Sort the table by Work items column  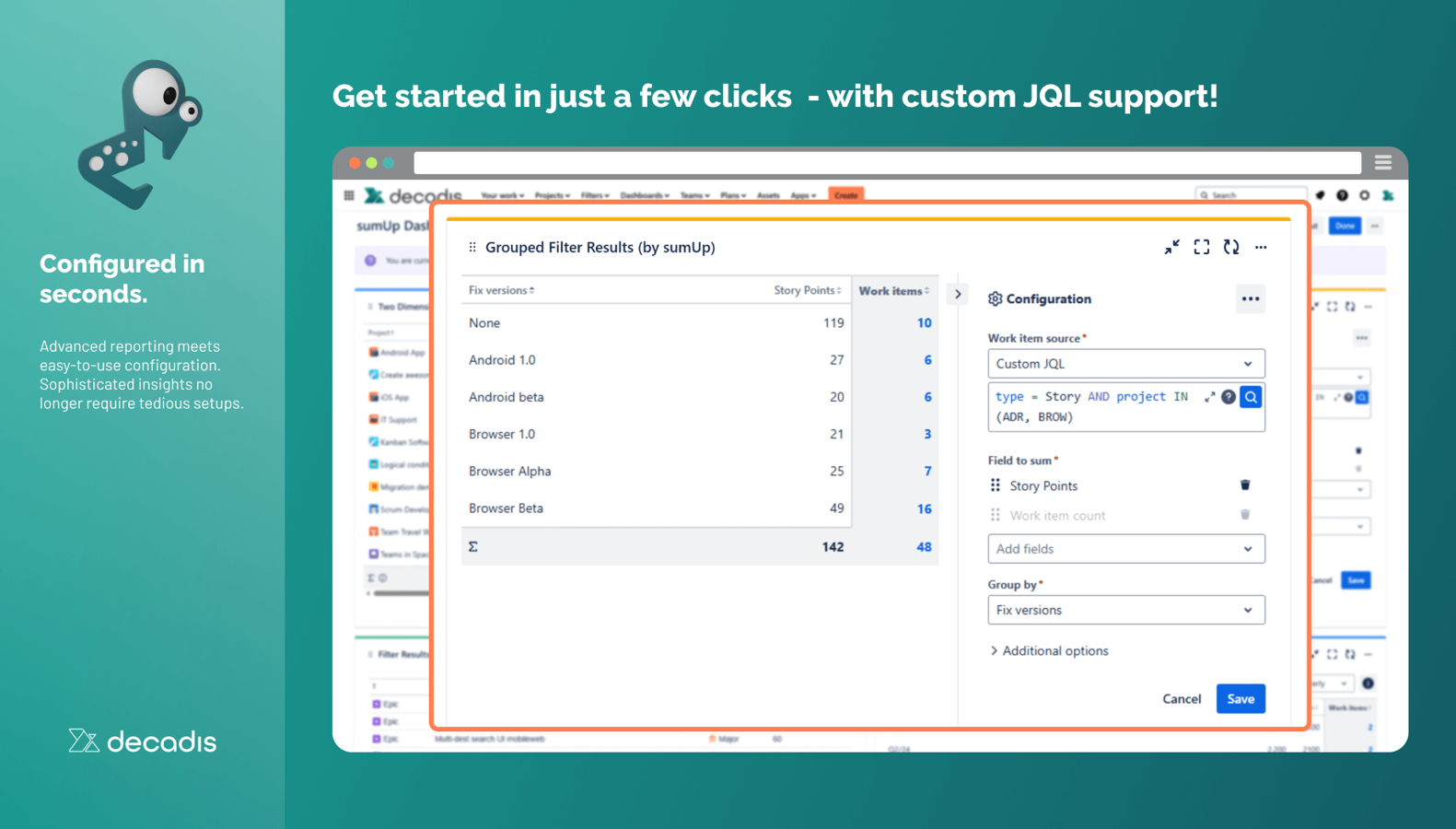click(x=894, y=291)
